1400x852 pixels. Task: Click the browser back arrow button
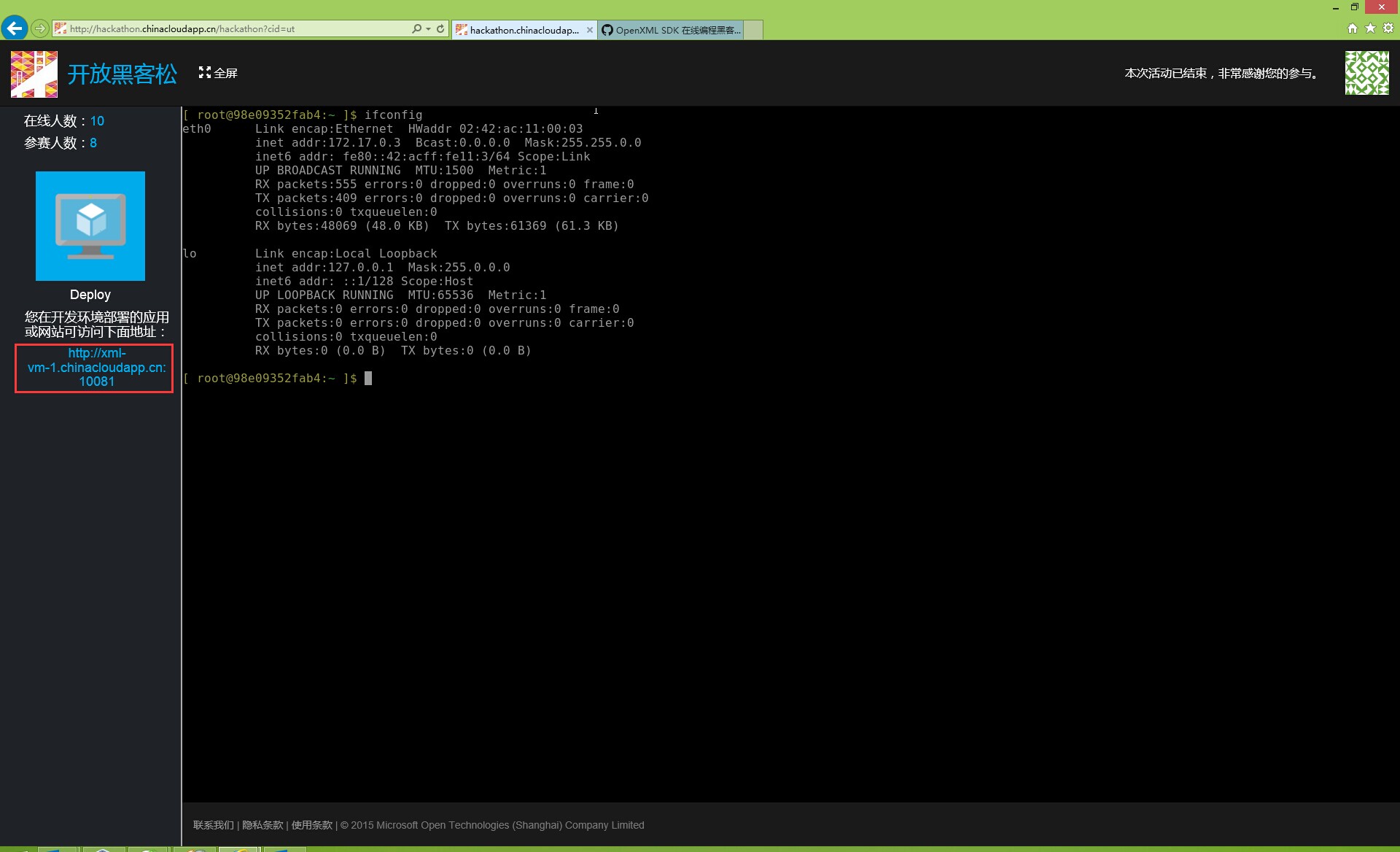click(x=14, y=28)
